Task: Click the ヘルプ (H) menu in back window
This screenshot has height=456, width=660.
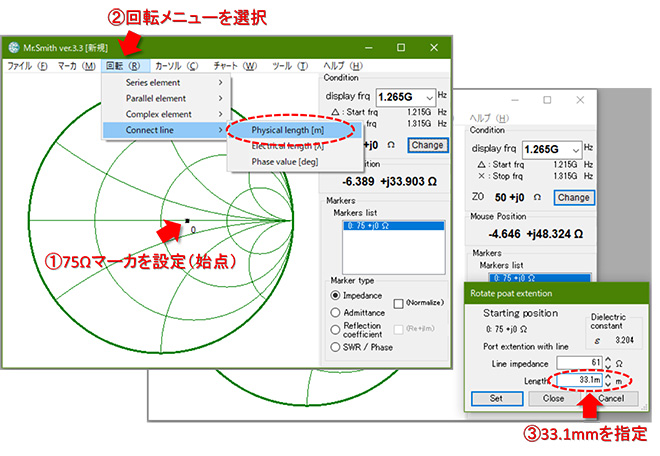Action: (489, 118)
